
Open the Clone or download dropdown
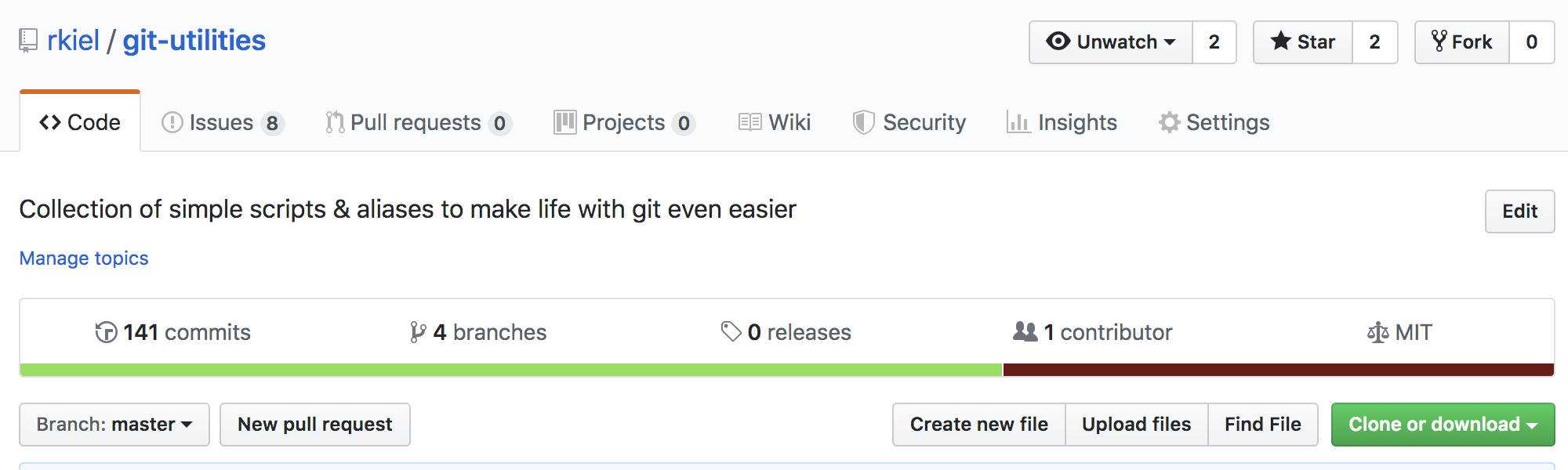click(1443, 425)
